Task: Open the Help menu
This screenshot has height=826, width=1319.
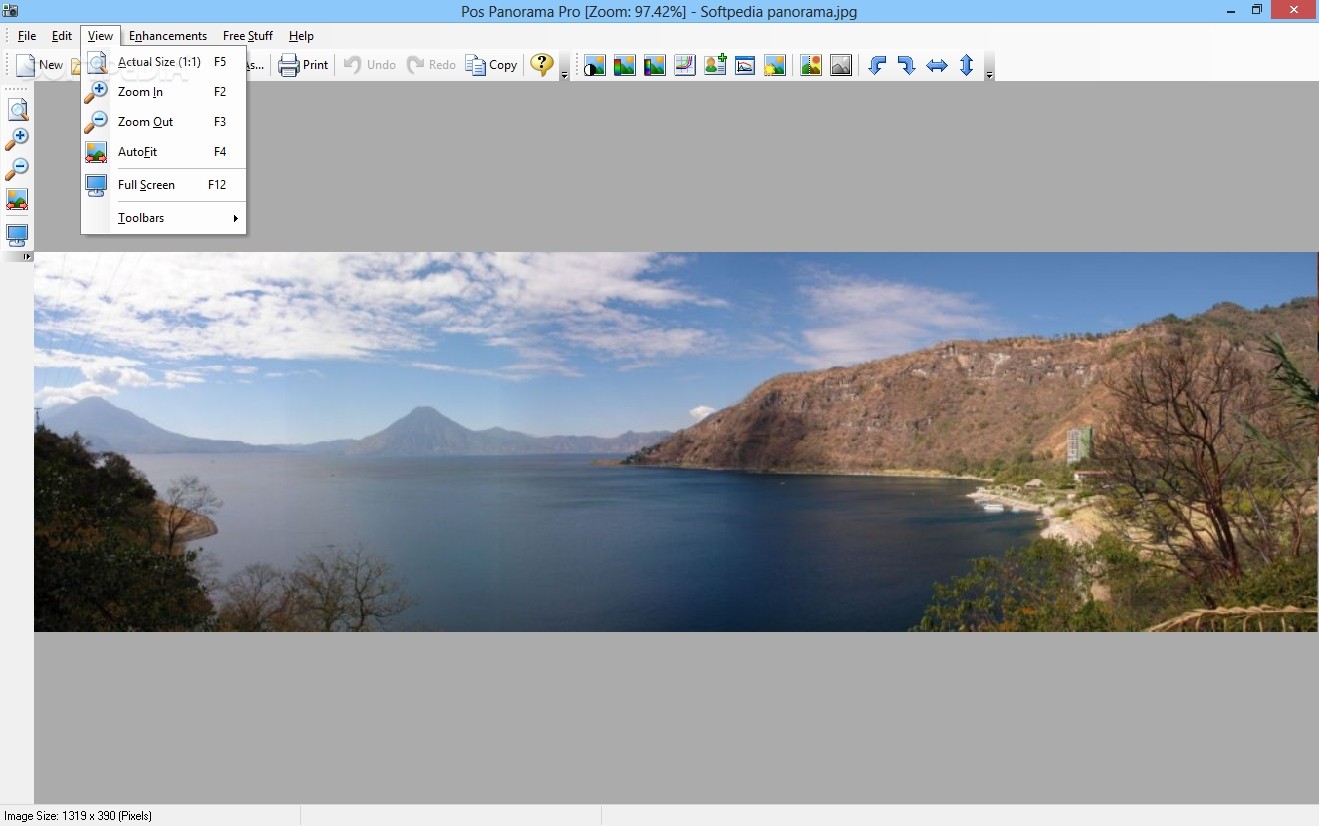Action: click(301, 36)
